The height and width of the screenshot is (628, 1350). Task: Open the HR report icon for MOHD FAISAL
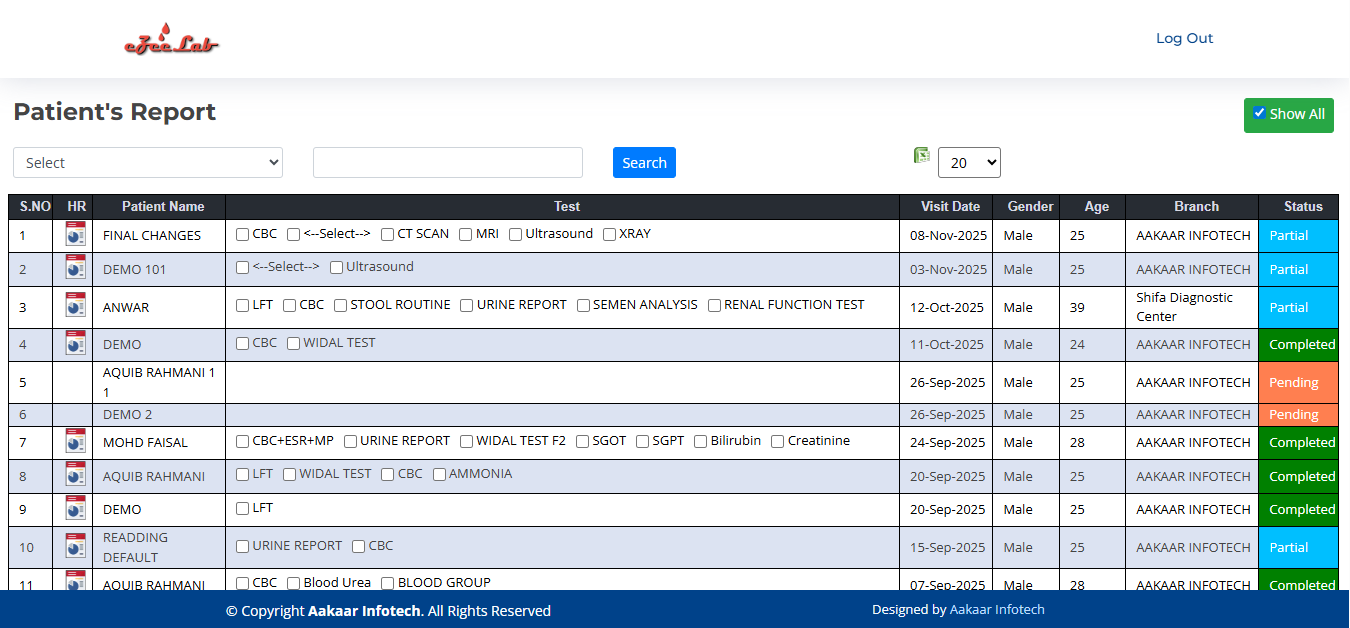point(75,442)
